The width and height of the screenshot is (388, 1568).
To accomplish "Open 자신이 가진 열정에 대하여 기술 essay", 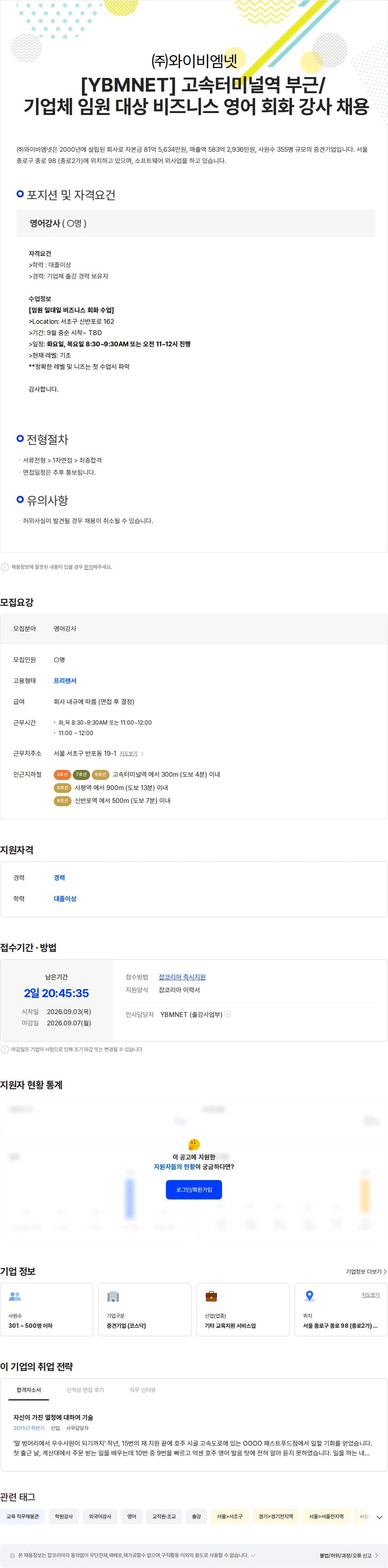I will (x=53, y=1418).
